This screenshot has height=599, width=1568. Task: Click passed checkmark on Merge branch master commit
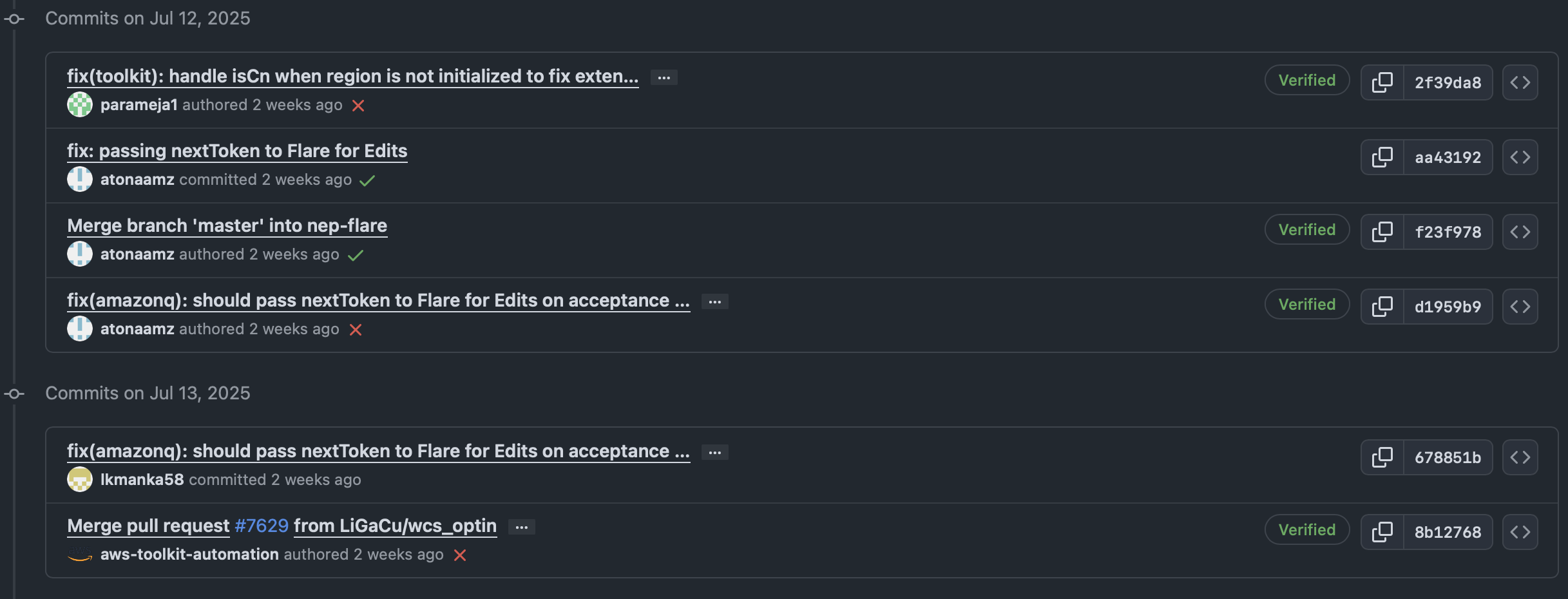click(356, 255)
